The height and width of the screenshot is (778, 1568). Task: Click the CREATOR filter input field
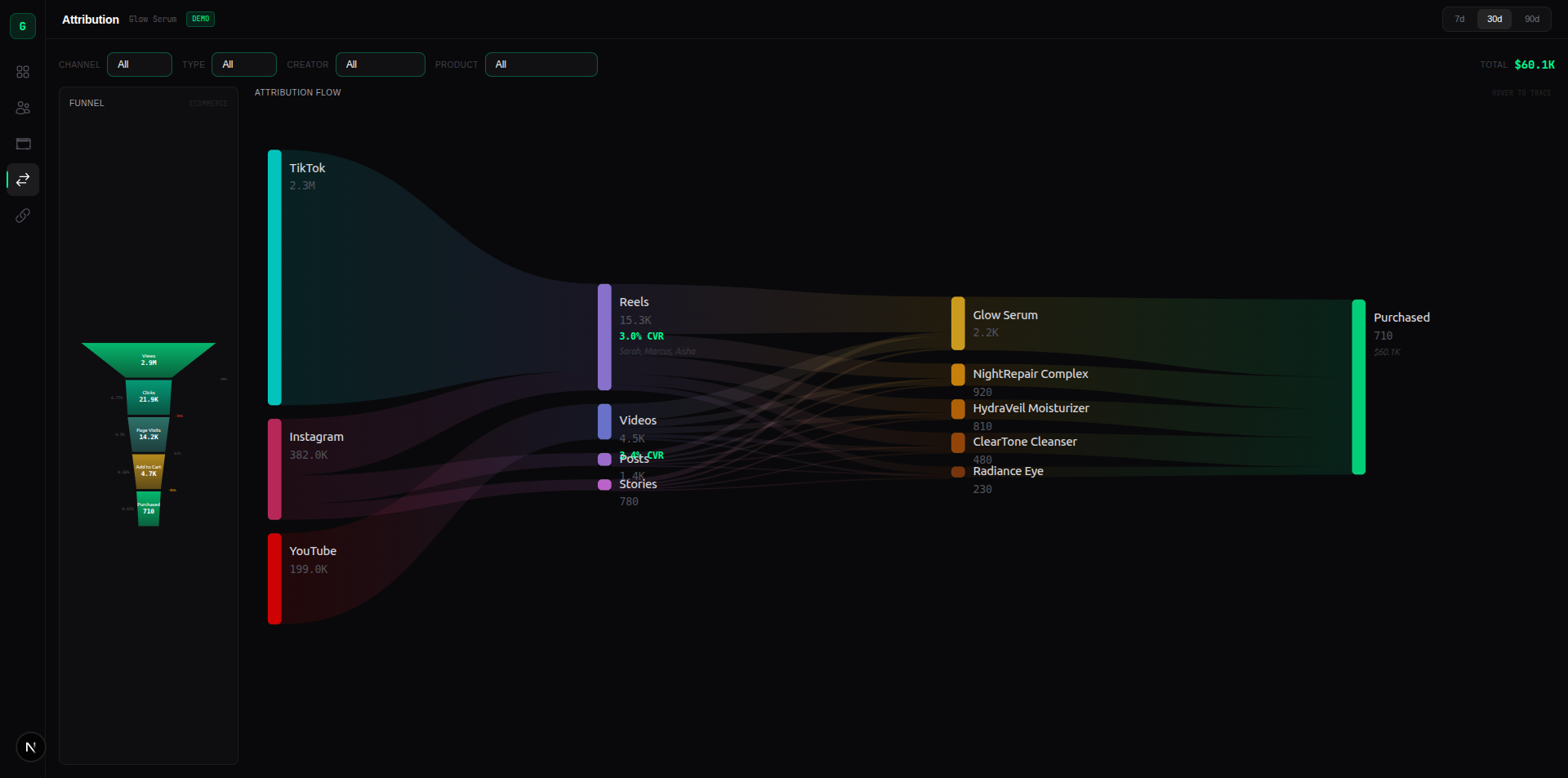(x=380, y=64)
